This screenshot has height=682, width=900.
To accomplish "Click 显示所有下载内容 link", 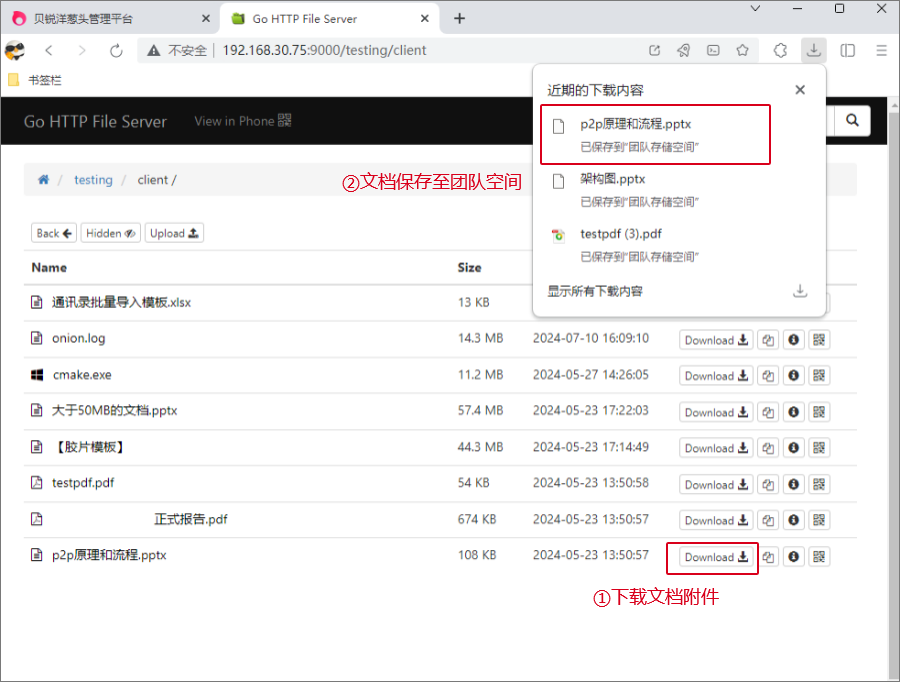I will click(x=595, y=291).
